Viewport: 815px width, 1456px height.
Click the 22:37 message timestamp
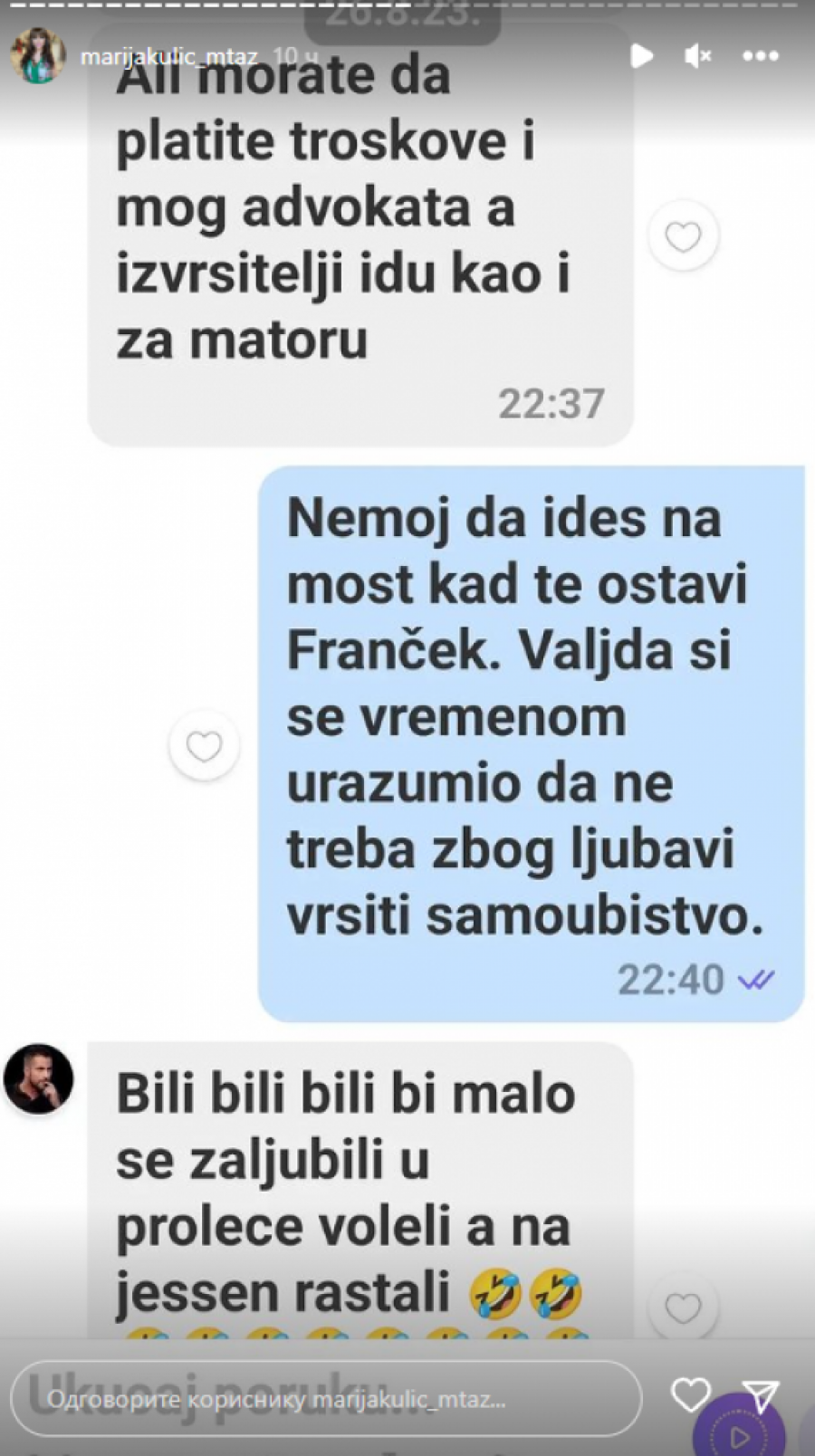551,404
